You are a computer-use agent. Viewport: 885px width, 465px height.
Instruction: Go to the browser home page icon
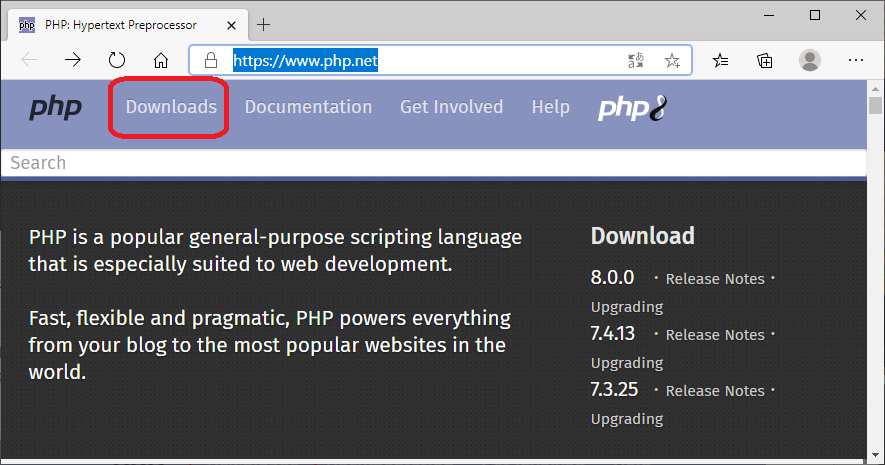click(x=160, y=60)
